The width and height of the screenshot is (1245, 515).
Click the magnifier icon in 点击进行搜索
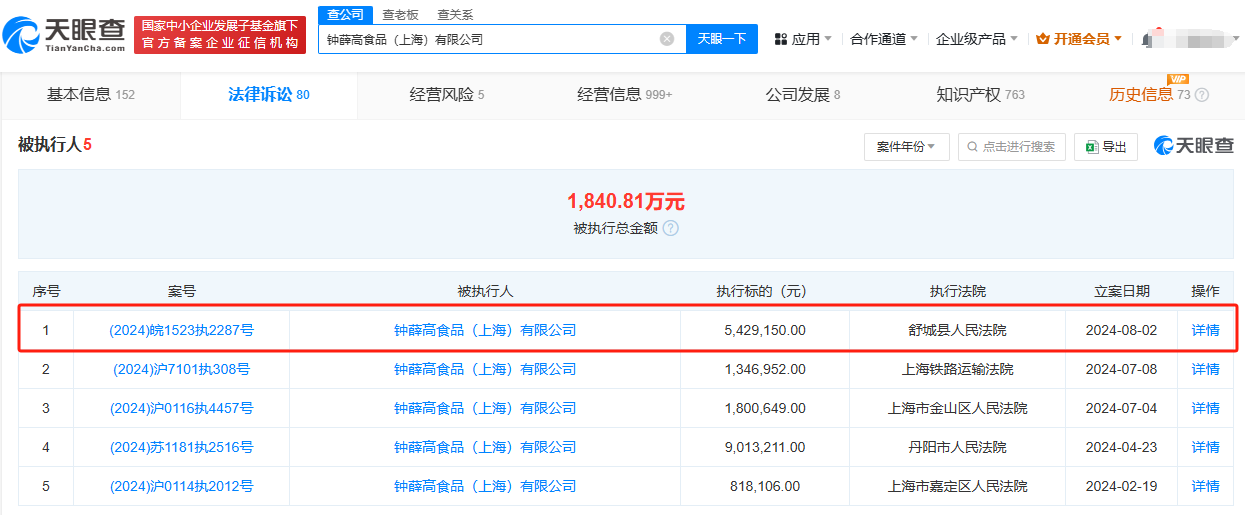pyautogui.click(x=972, y=147)
